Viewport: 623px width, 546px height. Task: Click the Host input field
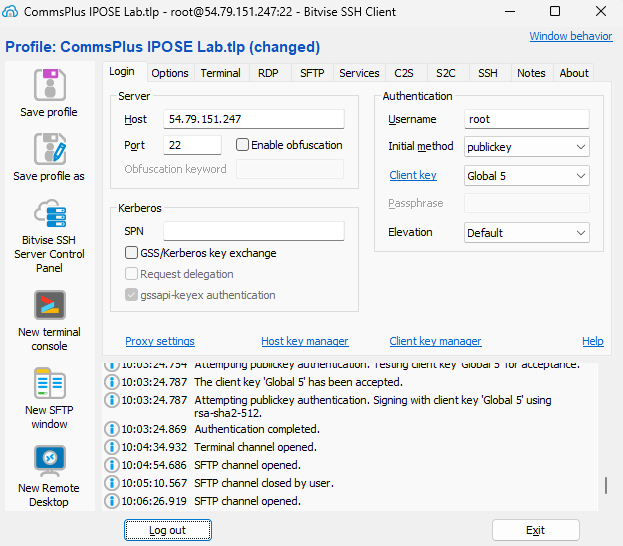254,119
